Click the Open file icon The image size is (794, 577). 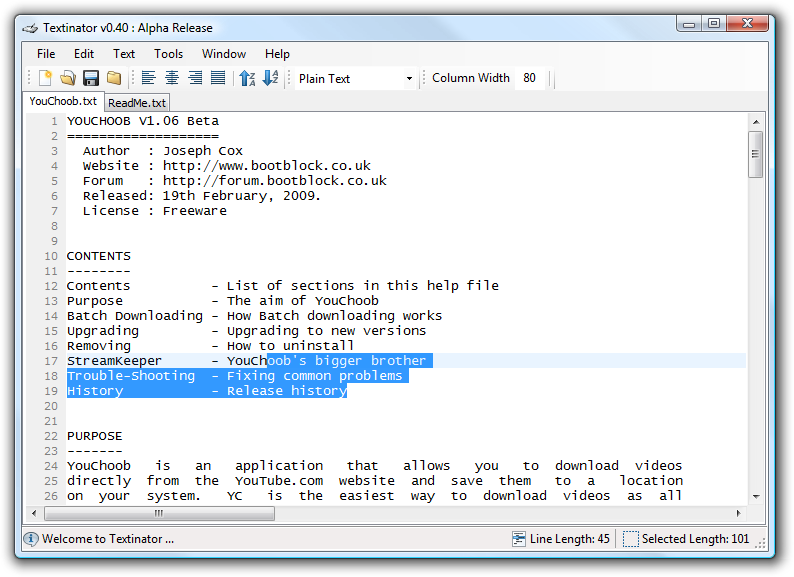tap(68, 78)
